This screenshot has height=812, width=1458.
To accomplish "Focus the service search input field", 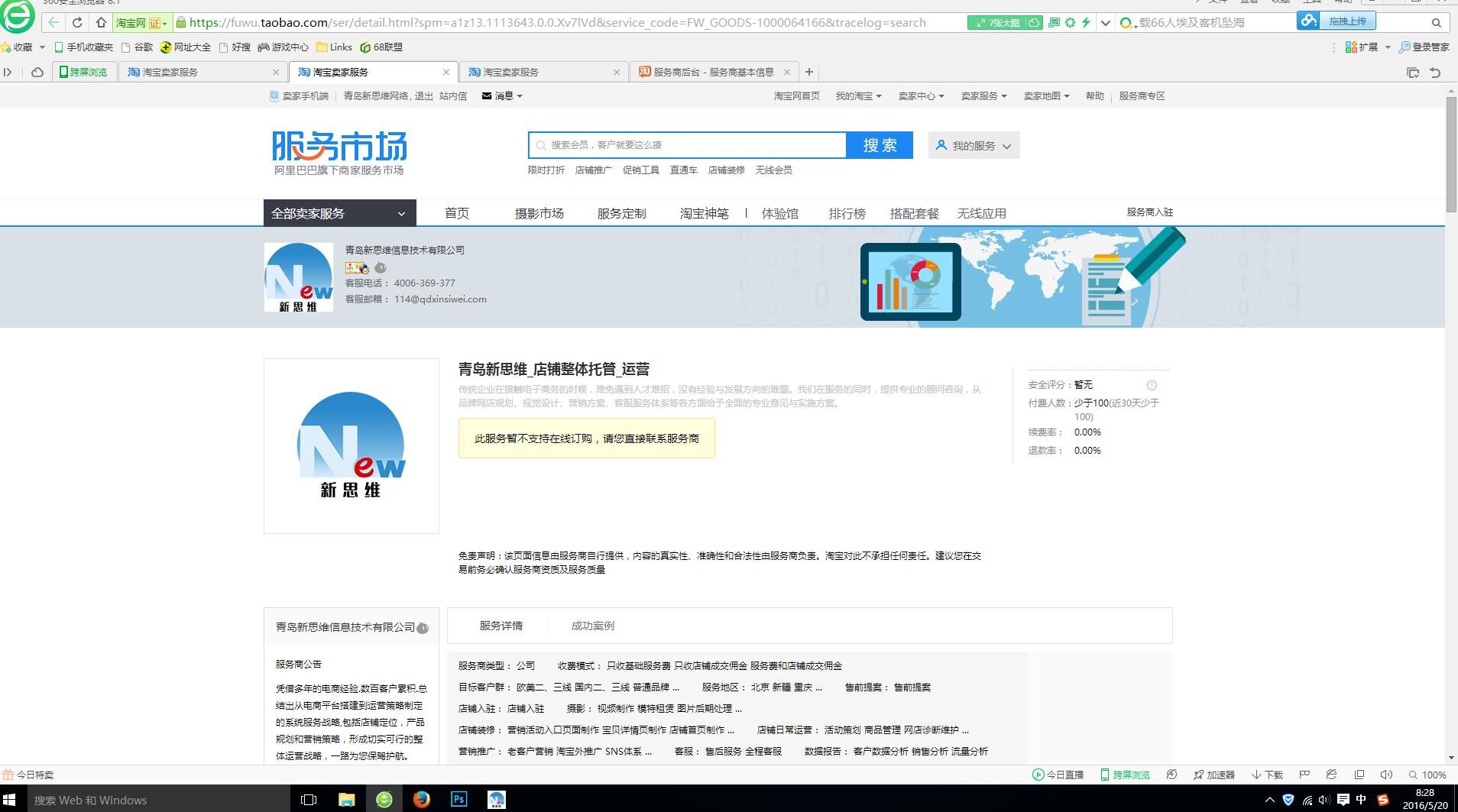I will [687, 144].
